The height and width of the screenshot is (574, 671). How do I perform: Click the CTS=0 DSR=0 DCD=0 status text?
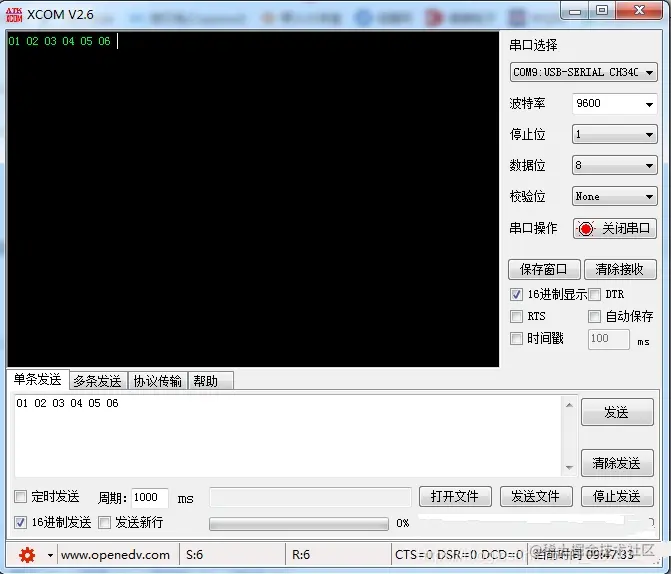459,555
